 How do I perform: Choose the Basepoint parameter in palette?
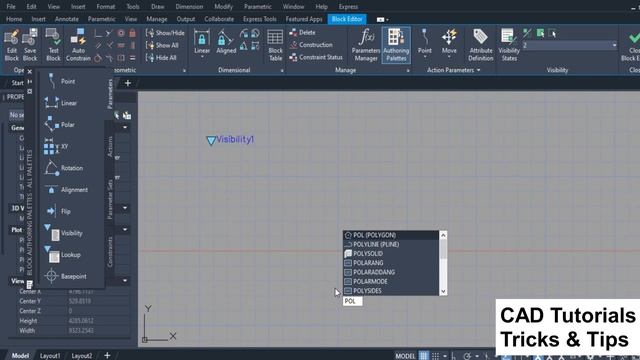(65, 276)
